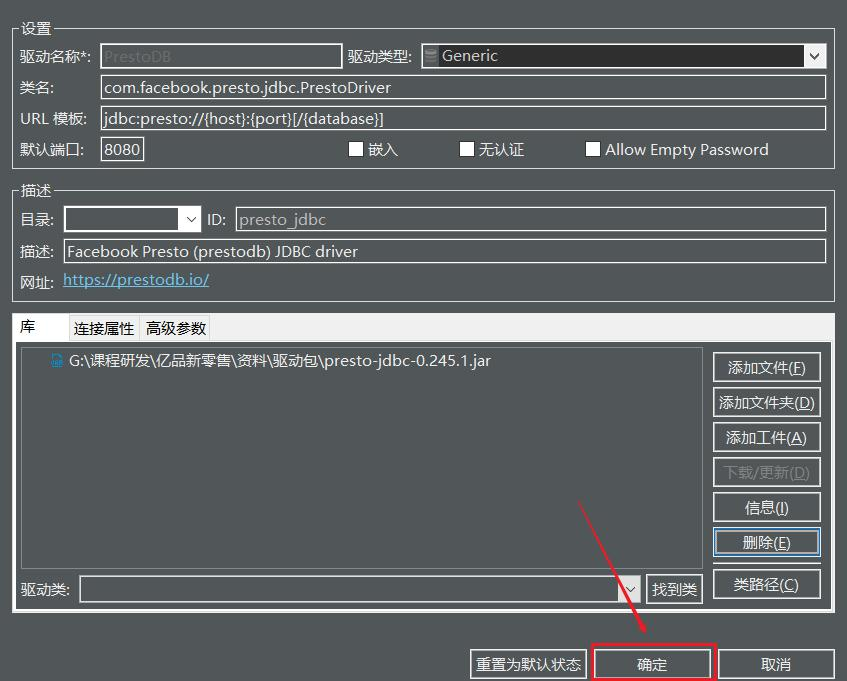Click the 添加文件(F) button
Viewport: 847px width, 681px height.
coord(766,367)
